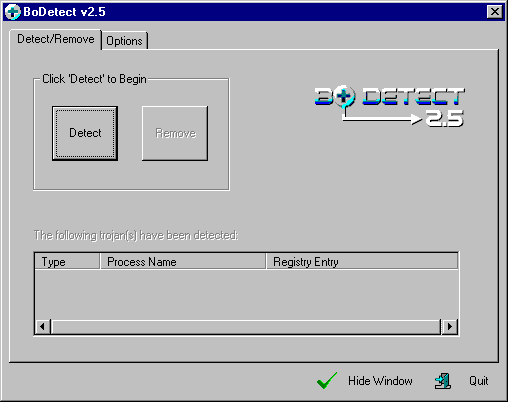Viewport: 508px width, 402px height.
Task: Click the 'Click 'Detect' to Begin' group label
Action: [x=94, y=79]
